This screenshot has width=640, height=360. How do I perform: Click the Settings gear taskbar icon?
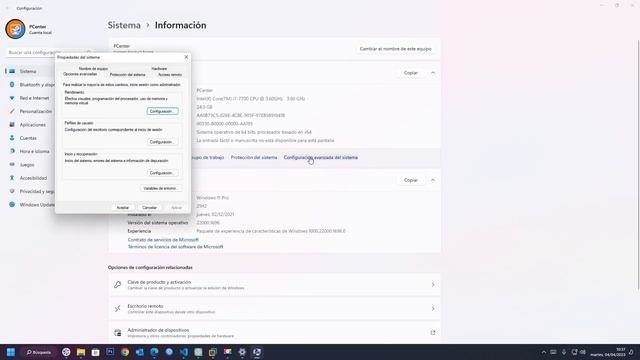pos(242,352)
